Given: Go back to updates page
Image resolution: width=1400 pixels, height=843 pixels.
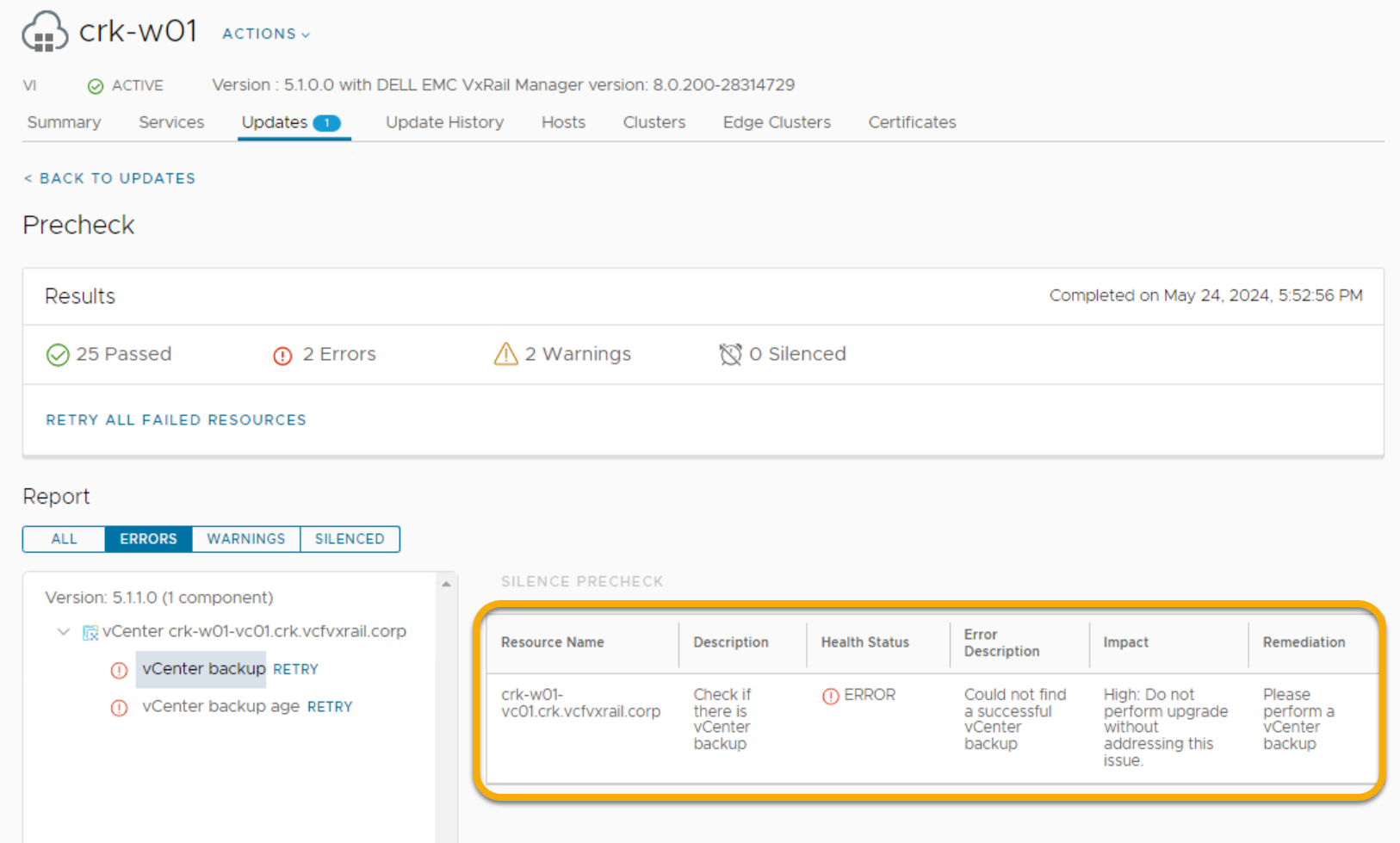Looking at the screenshot, I should pos(109,178).
